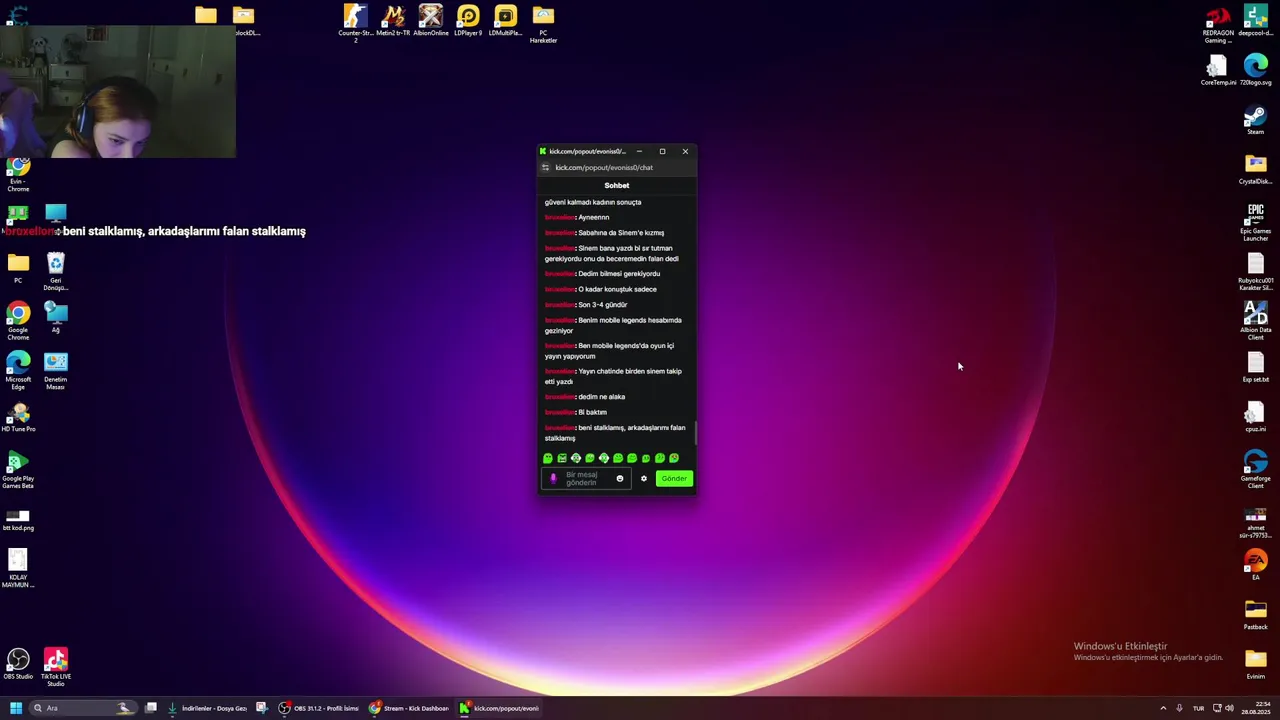This screenshot has width=1280, height=720.
Task: Launch AlbionOnline from the desktop
Action: [x=431, y=20]
